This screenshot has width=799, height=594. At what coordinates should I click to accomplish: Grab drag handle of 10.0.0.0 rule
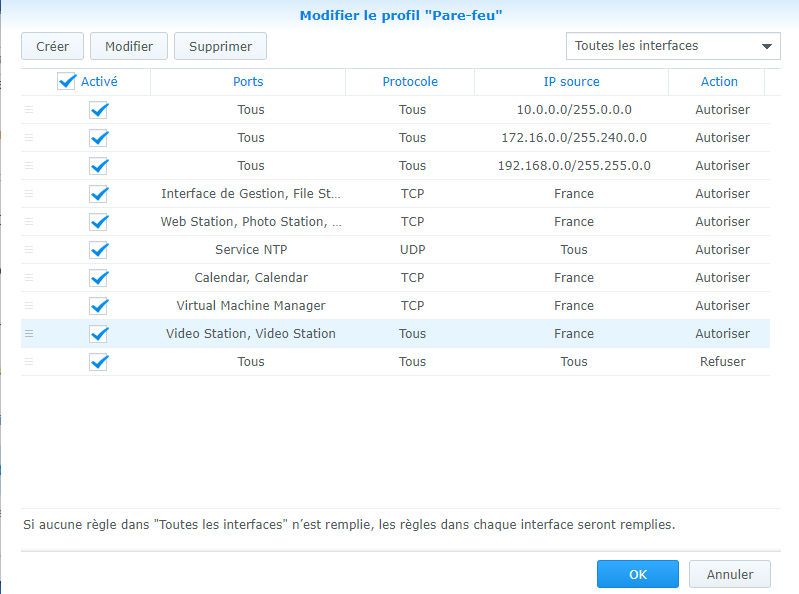tap(29, 110)
